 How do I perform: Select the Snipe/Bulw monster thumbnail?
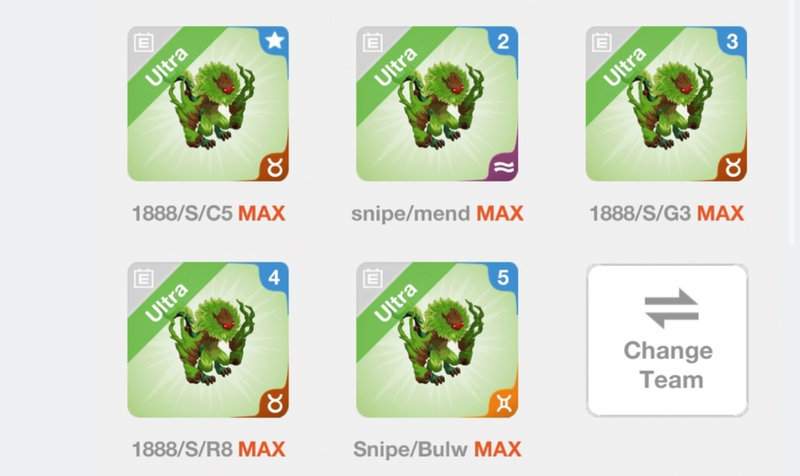pos(437,340)
